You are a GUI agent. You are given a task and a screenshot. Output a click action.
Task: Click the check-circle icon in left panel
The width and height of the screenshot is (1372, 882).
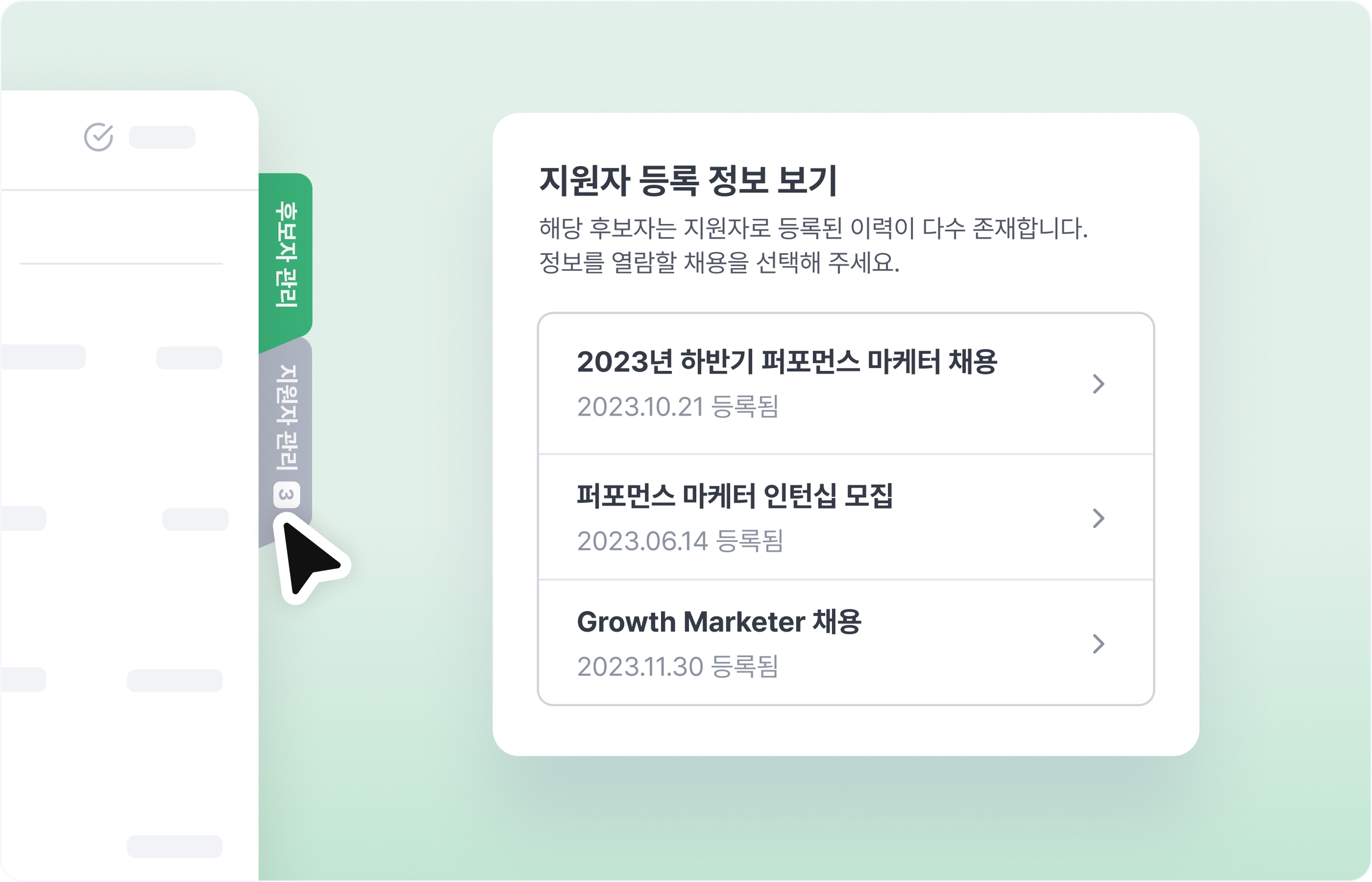click(x=98, y=137)
